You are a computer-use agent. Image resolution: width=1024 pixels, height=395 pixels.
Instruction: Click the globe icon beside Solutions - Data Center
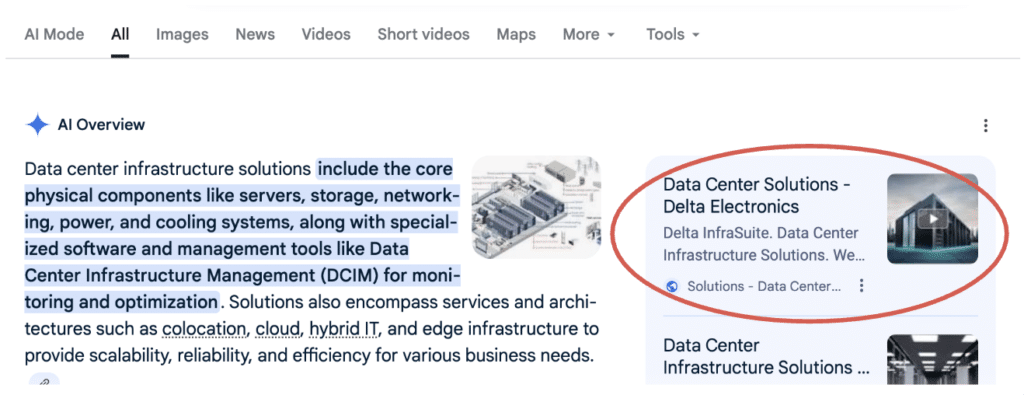click(672, 286)
